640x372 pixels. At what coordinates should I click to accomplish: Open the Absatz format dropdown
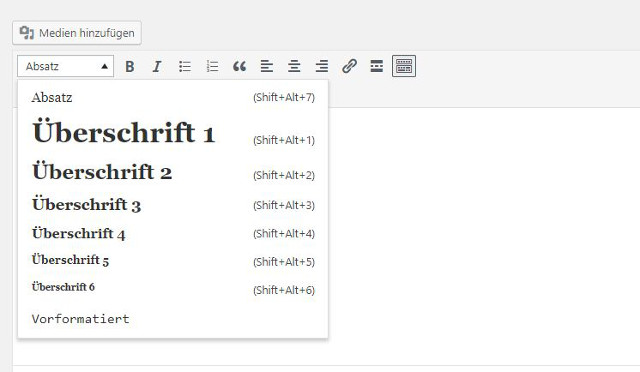(x=65, y=66)
